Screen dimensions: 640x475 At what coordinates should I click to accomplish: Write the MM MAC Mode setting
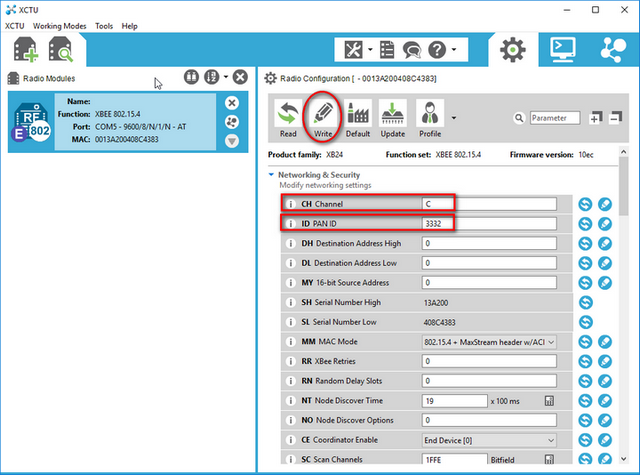click(605, 342)
